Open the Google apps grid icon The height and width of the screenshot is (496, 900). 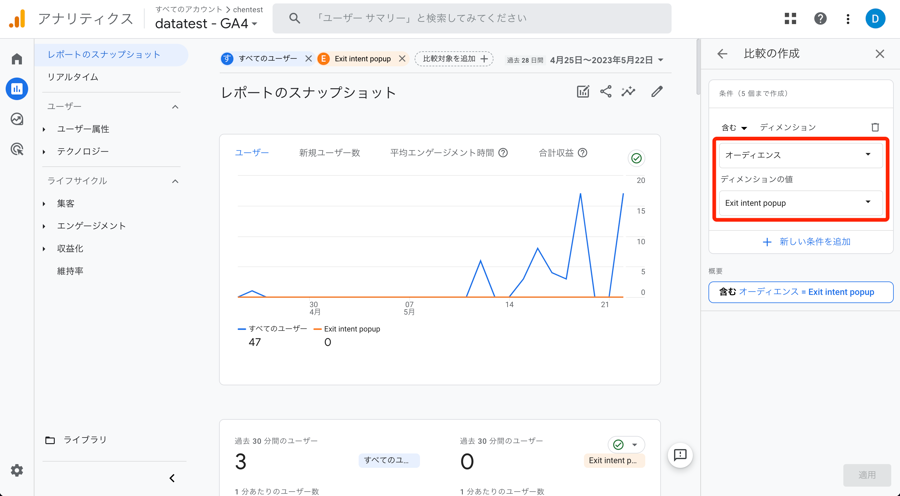tap(790, 18)
